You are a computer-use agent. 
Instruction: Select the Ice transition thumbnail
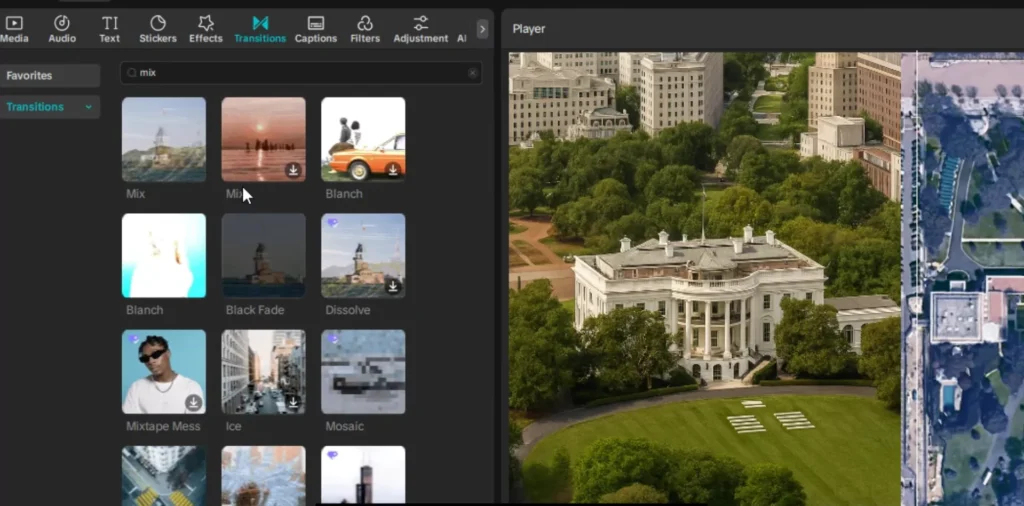click(263, 372)
